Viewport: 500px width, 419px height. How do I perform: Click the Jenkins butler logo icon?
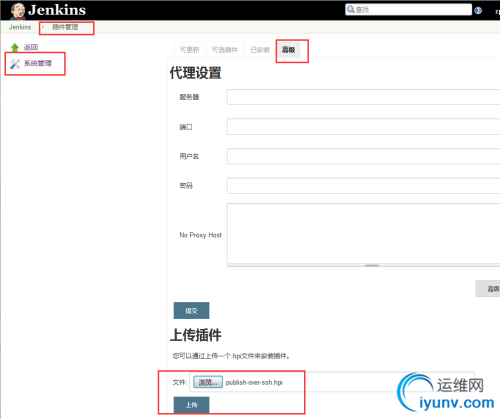click(x=17, y=11)
